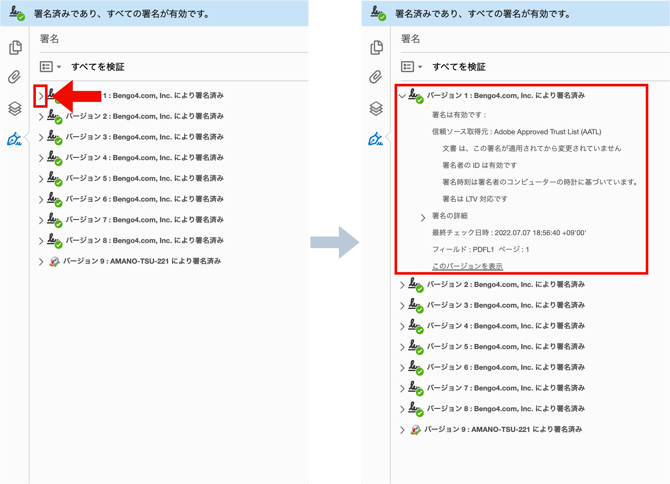This screenshot has width=670, height=484.
Task: Open page thumbnails icon in left panel sidebar
Action: (x=15, y=47)
